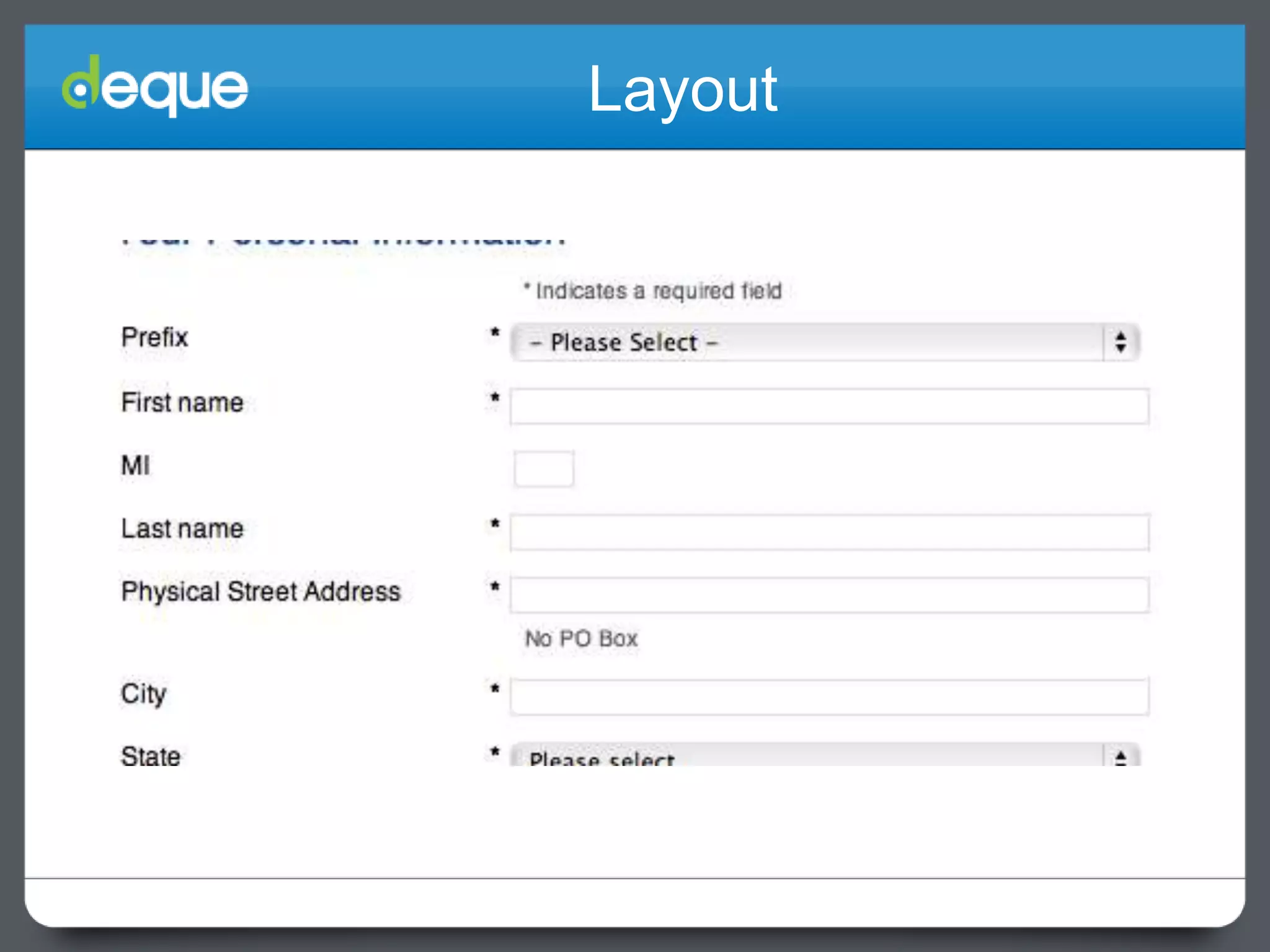Click the City label
This screenshot has height=952, width=1270.
click(143, 694)
